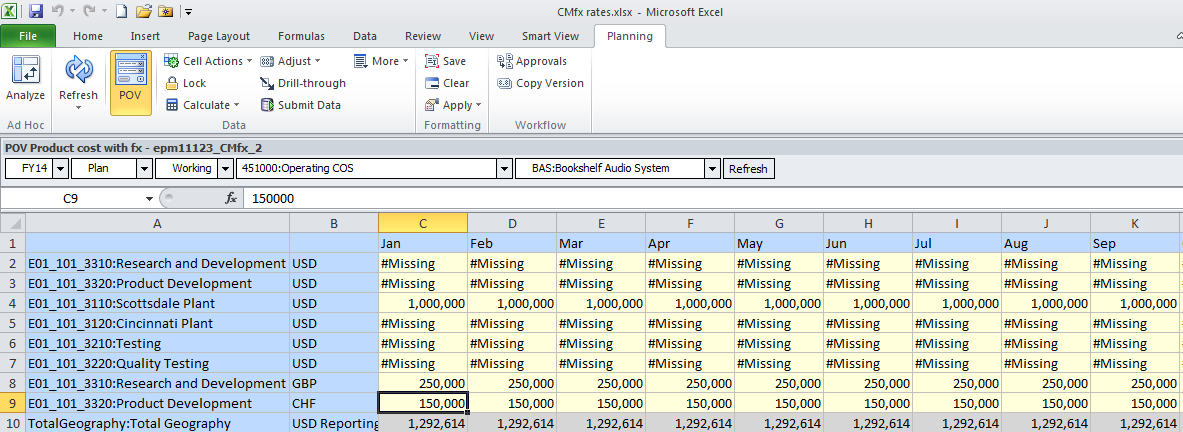The image size is (1183, 432).
Task: Click the Analyze ad hoc icon
Action: tap(25, 78)
